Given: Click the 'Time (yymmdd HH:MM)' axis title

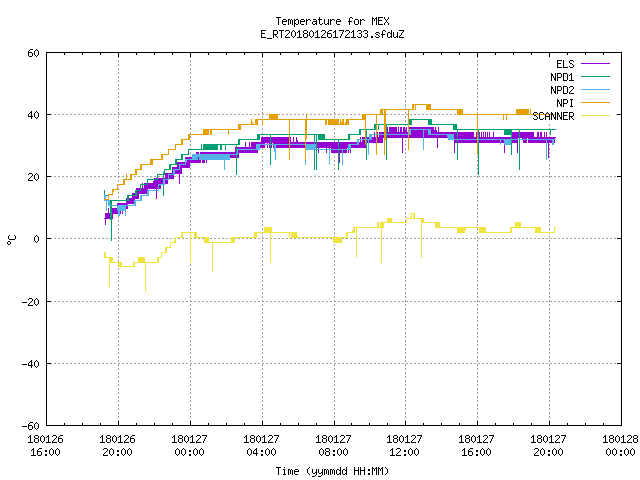Looking at the screenshot, I should point(332,471).
